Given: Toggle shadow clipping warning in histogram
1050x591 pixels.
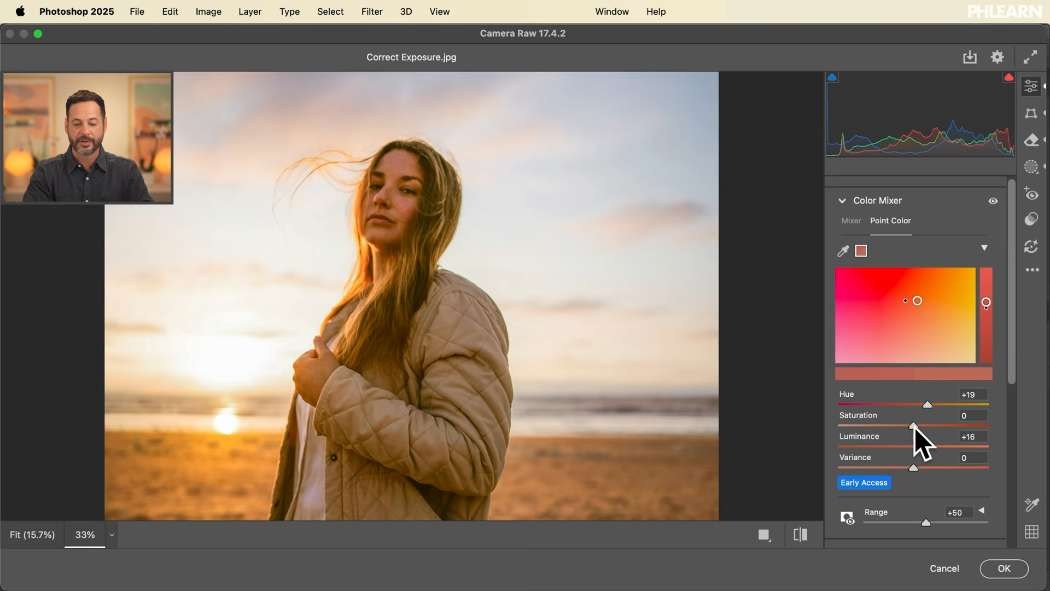Looking at the screenshot, I should (x=832, y=77).
